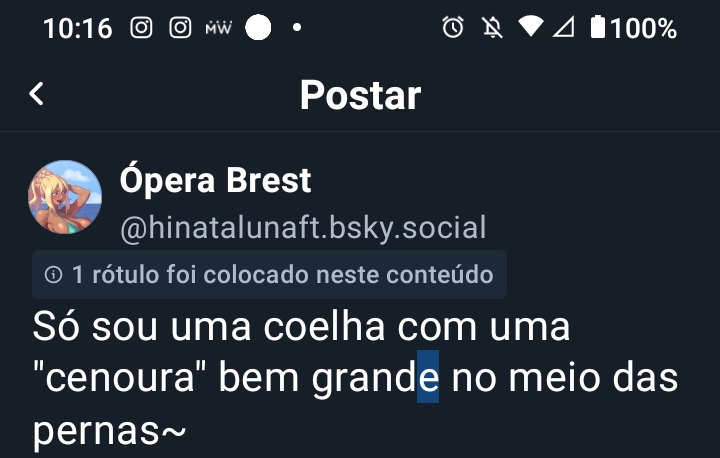
Task: Tap the back arrow in the header
Action: [x=37, y=95]
